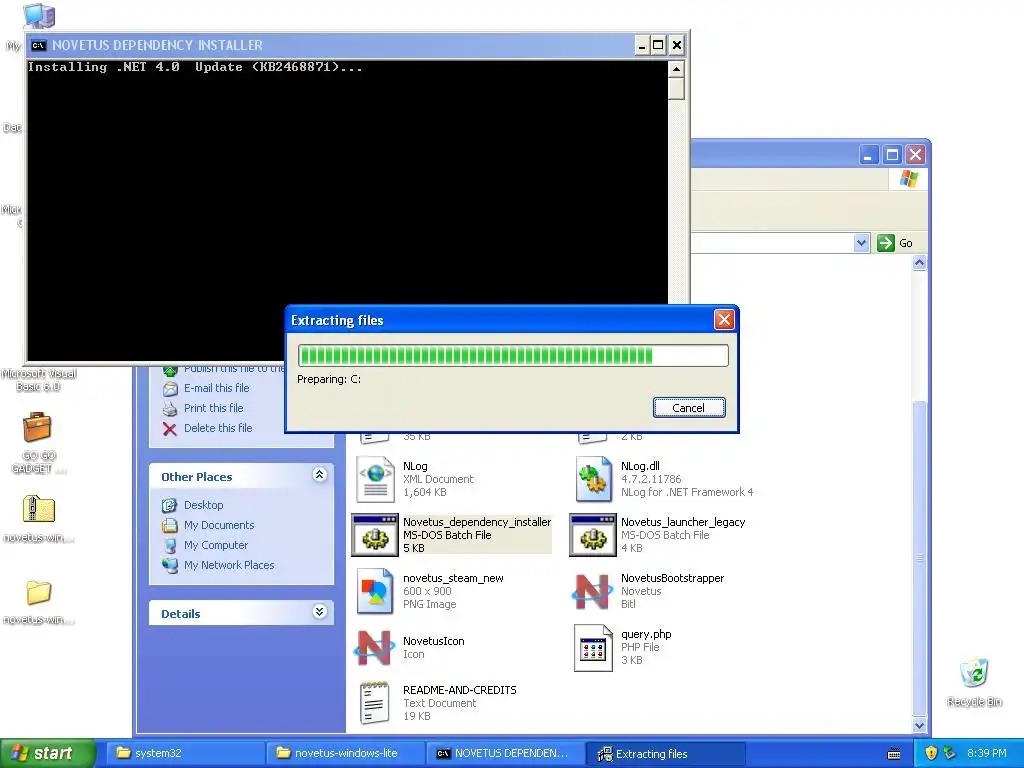Minimize the Explorer window
Screen dimensions: 1024x768
coord(868,155)
